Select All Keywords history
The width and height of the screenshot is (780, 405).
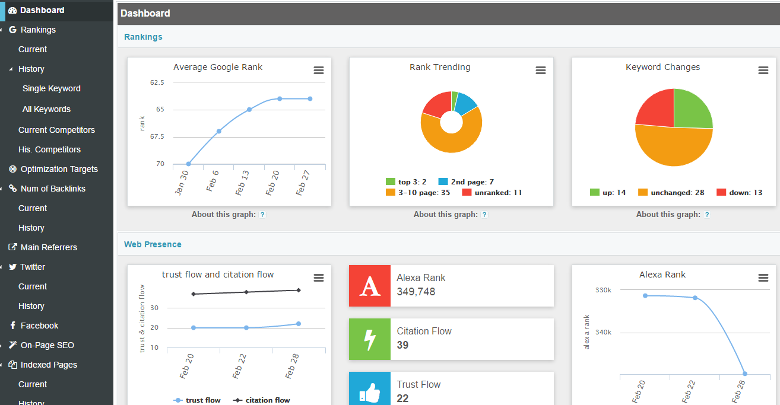click(46, 109)
